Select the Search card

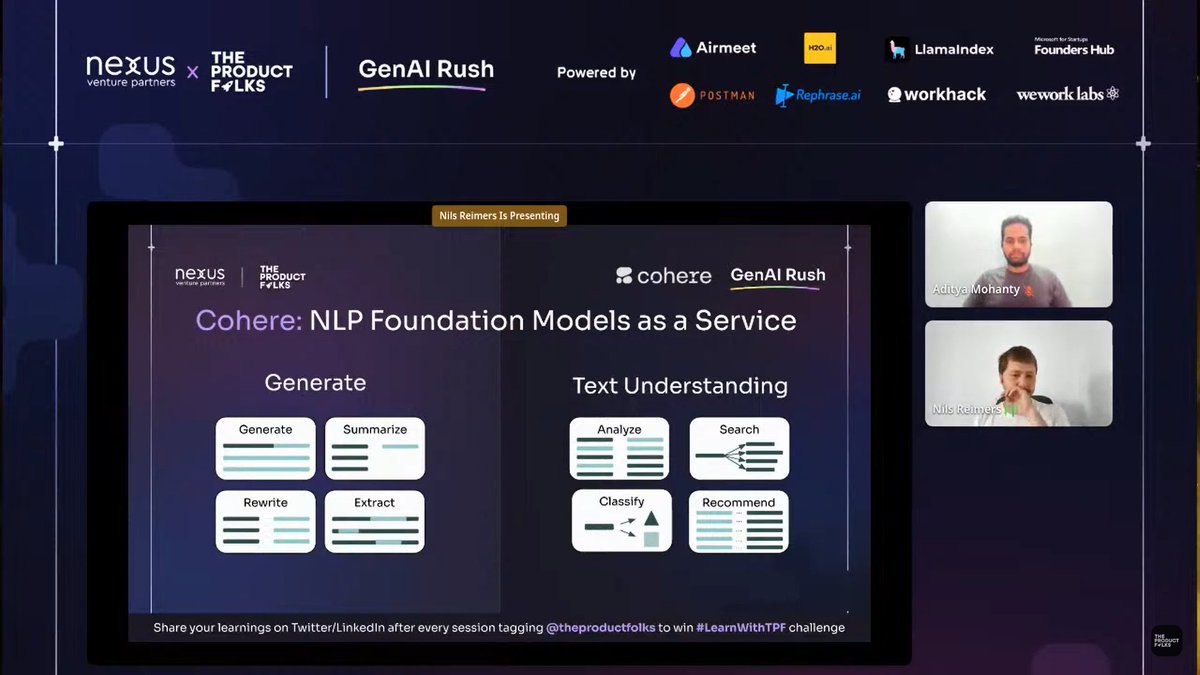coord(739,448)
